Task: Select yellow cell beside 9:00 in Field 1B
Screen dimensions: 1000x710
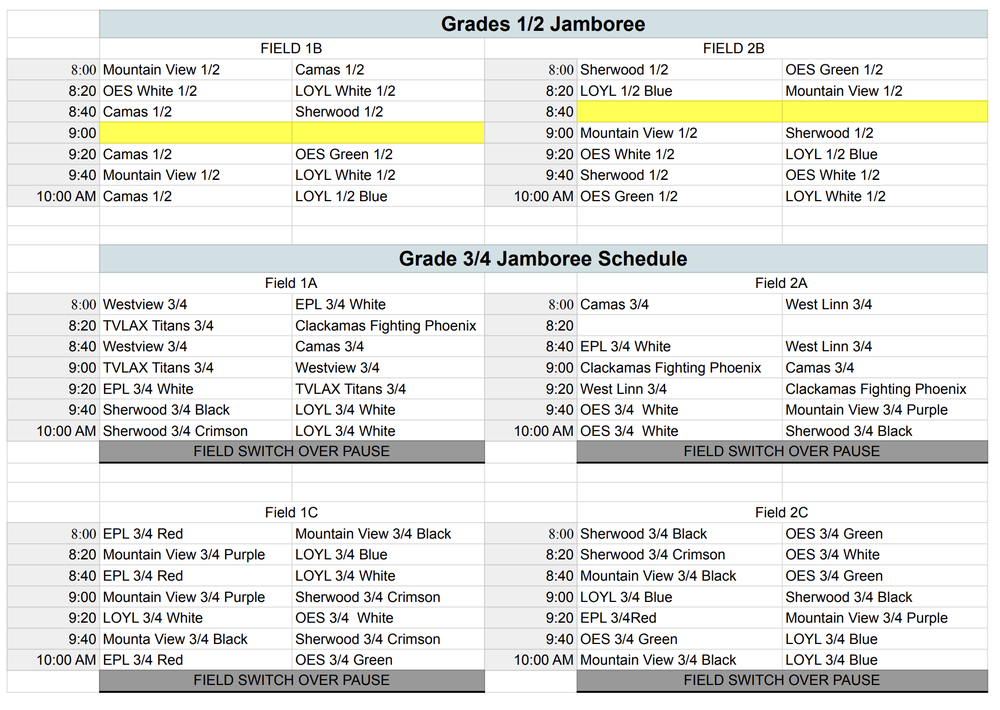Action: 196,133
